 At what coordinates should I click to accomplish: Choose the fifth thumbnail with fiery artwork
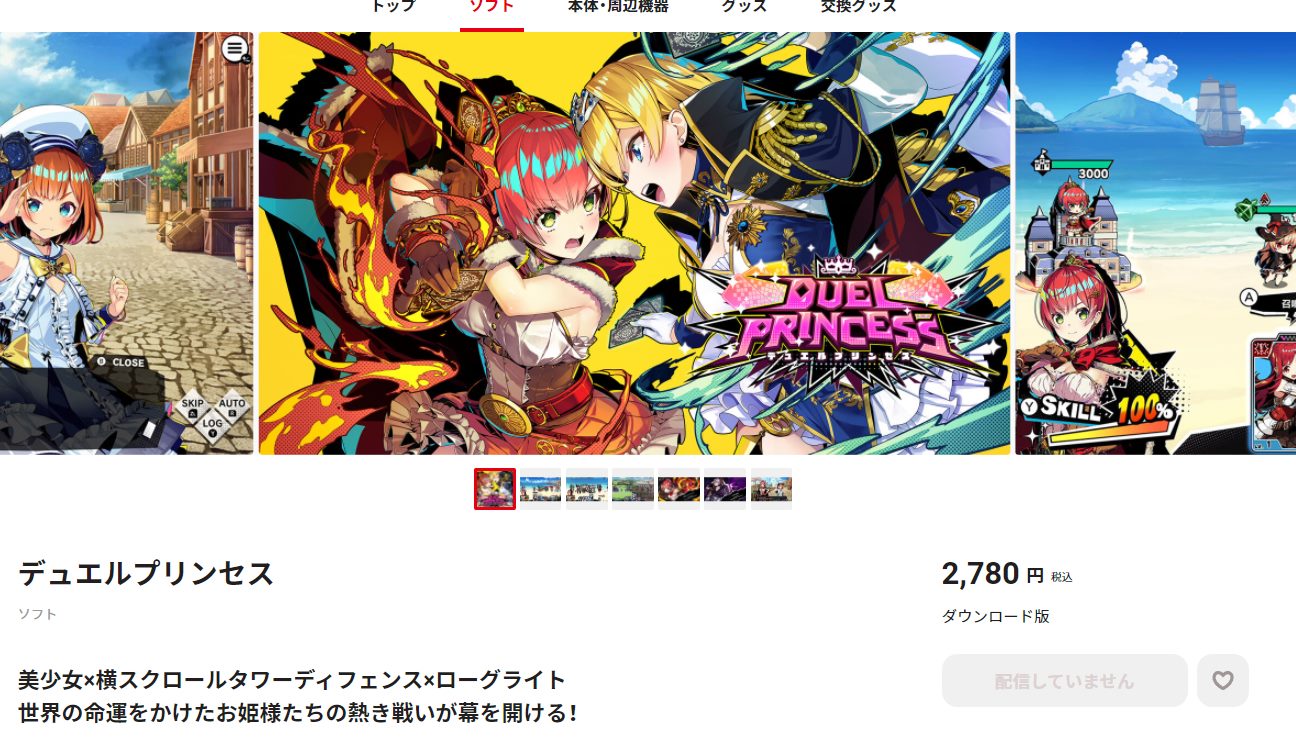(679, 489)
